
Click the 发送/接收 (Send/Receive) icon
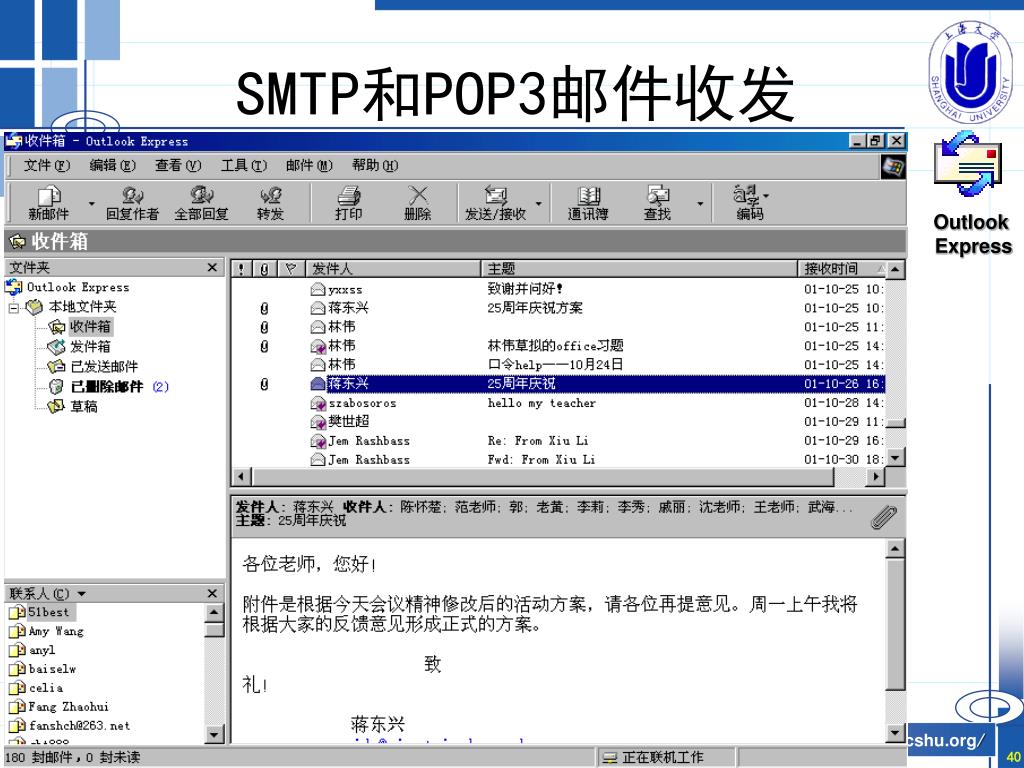[496, 202]
